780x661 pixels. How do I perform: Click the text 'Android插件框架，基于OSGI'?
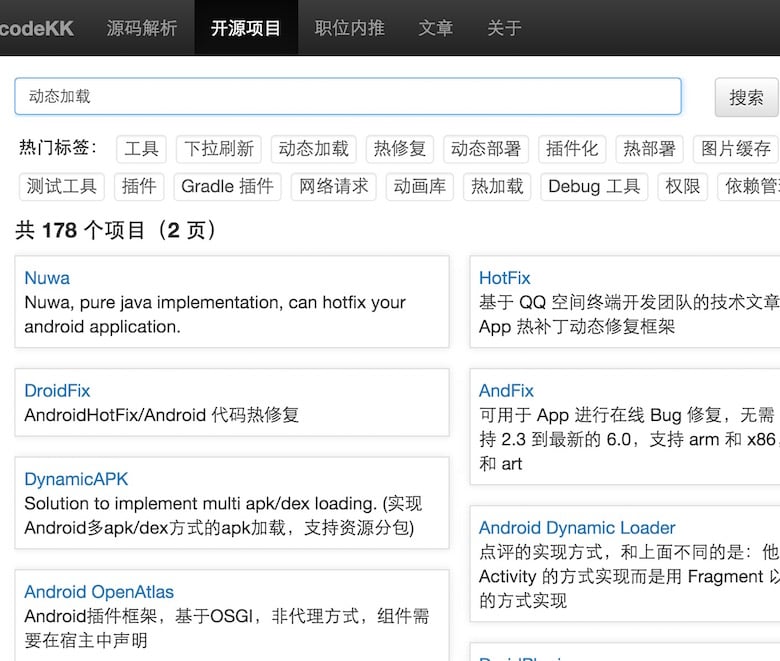[139, 616]
